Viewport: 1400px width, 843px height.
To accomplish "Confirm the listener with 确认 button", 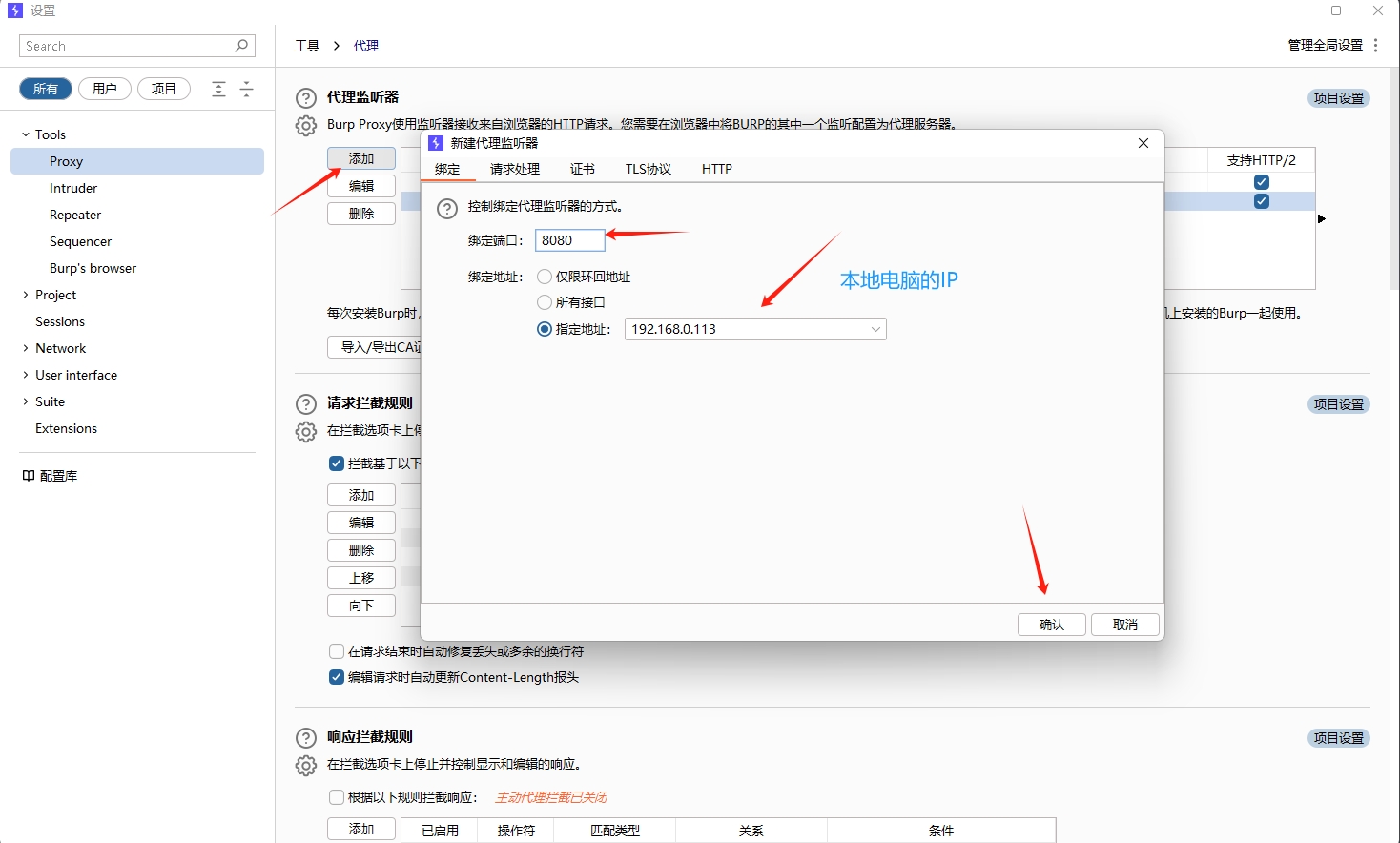I will coord(1051,625).
